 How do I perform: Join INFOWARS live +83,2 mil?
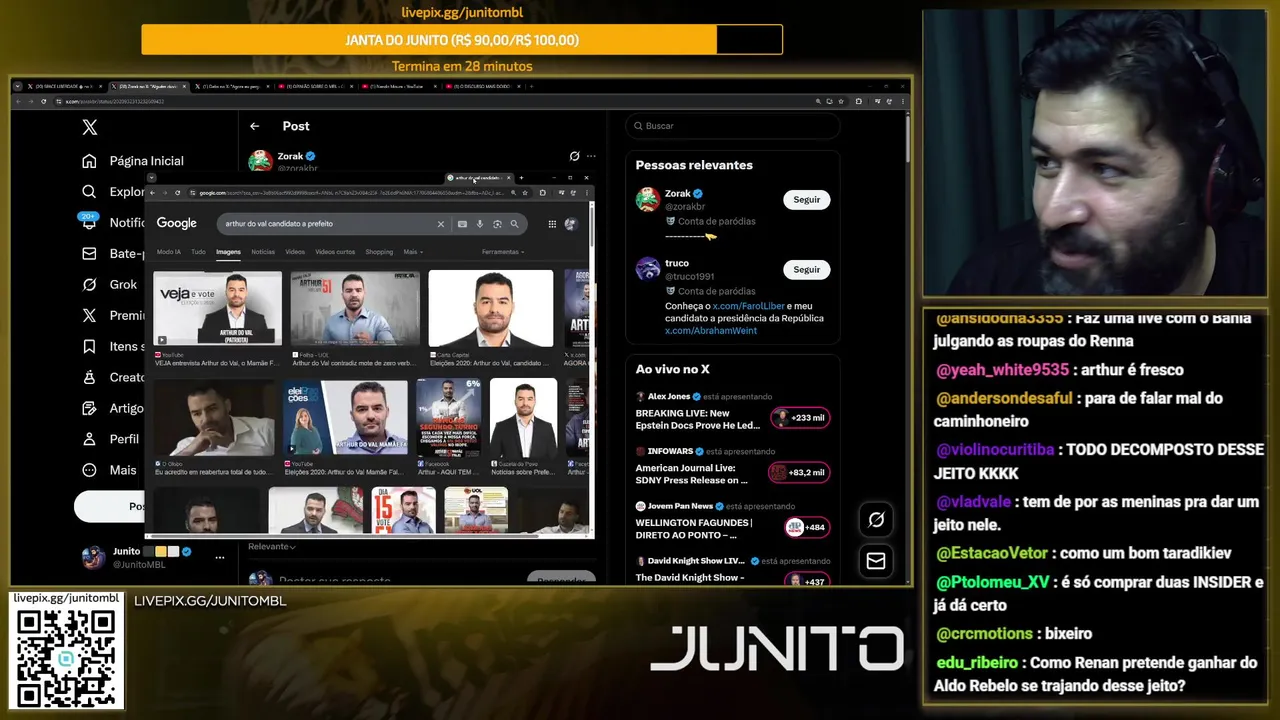(x=798, y=472)
